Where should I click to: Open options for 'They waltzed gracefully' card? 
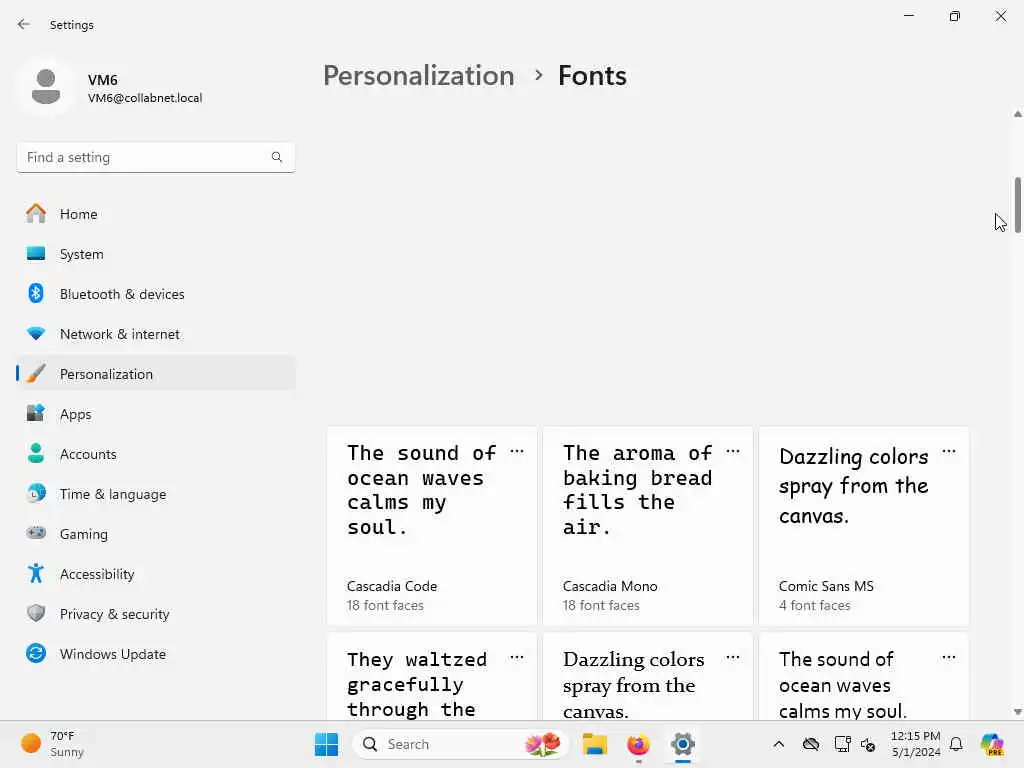(517, 658)
